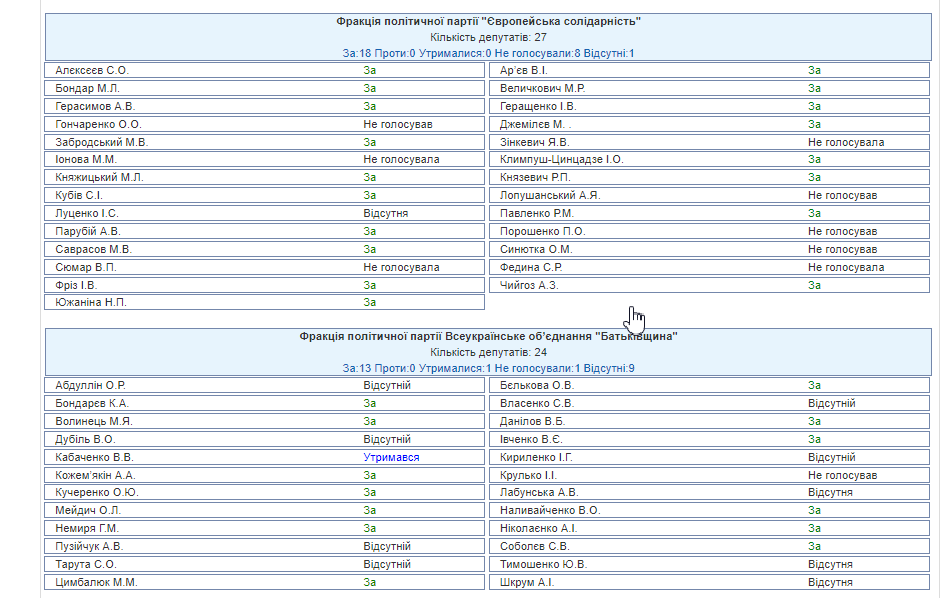The image size is (940, 598).
Task: Select the Не голосував status of Крулько І.І.
Action: click(842, 475)
